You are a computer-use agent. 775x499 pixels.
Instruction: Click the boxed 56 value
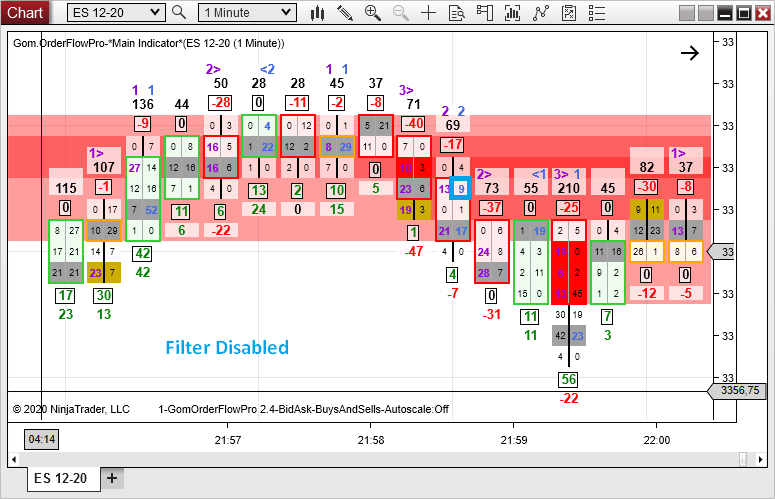[x=568, y=379]
